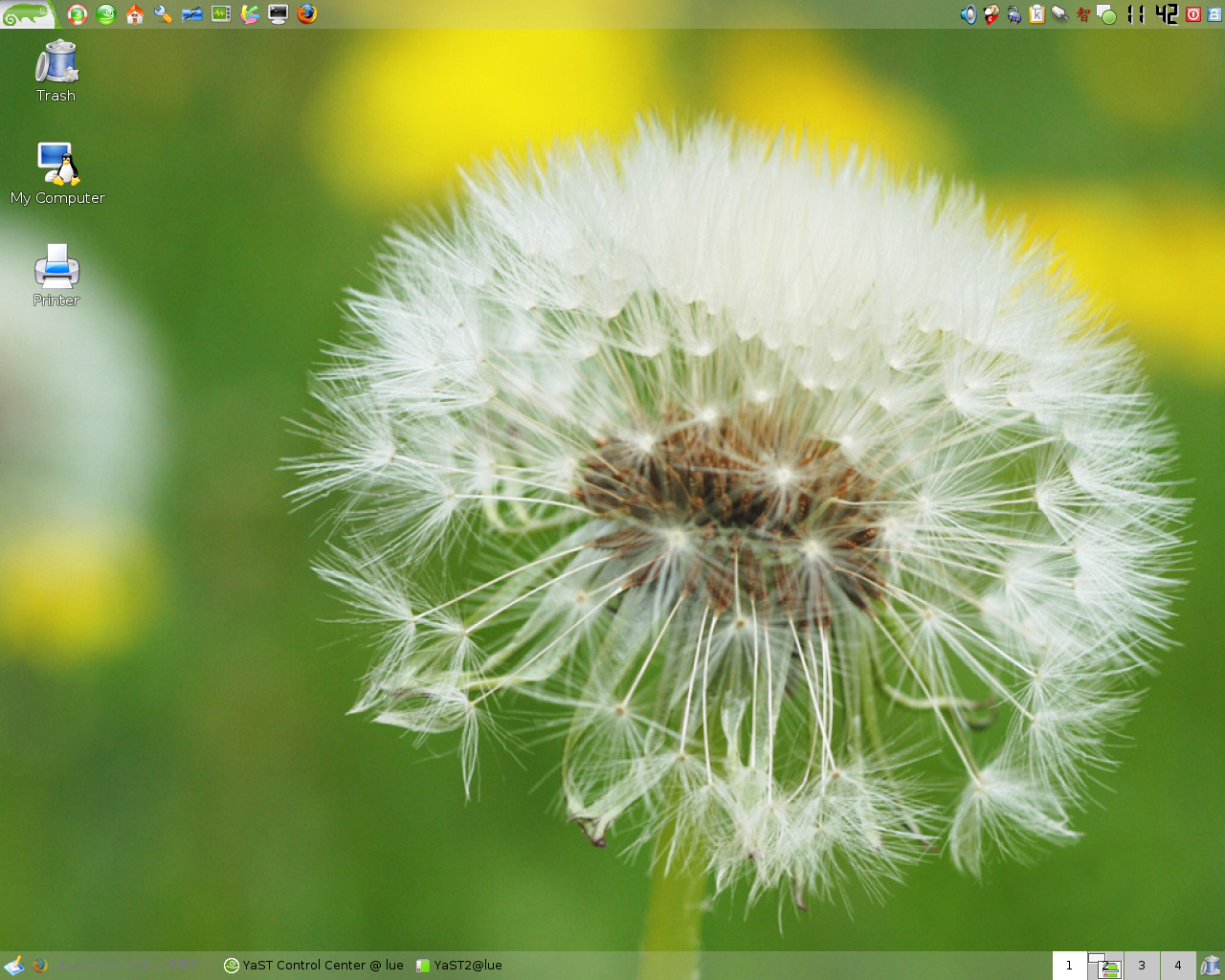The width and height of the screenshot is (1225, 980).
Task: Click the green openSUSE globe launcher
Action: point(106,14)
